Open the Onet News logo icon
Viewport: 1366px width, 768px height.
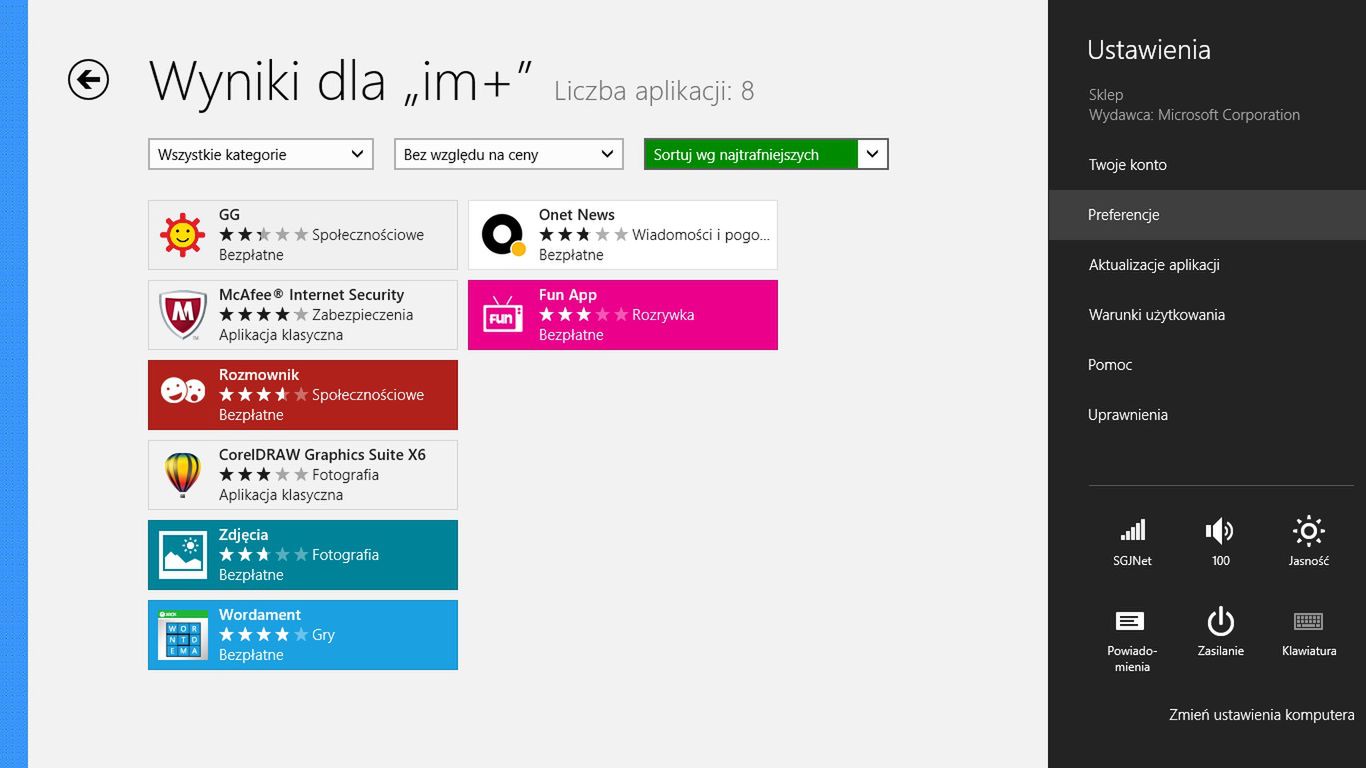[x=503, y=235]
